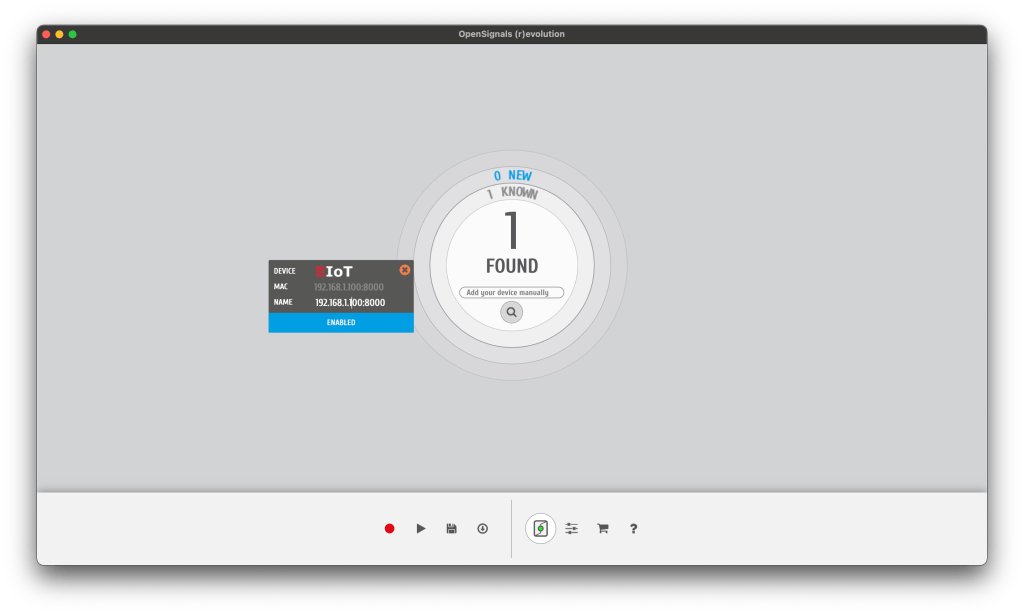Click the IoT device logo
The width and height of the screenshot is (1024, 614).
pyautogui.click(x=334, y=271)
